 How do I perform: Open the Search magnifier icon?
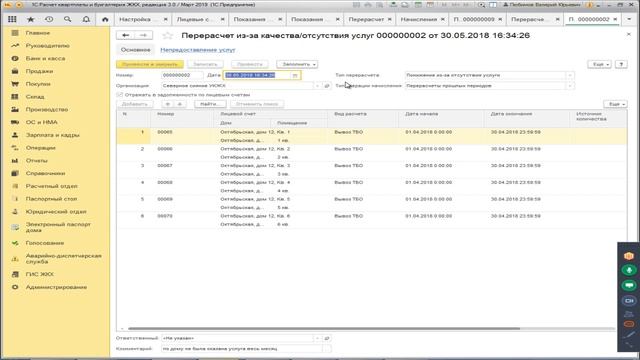[67, 19]
